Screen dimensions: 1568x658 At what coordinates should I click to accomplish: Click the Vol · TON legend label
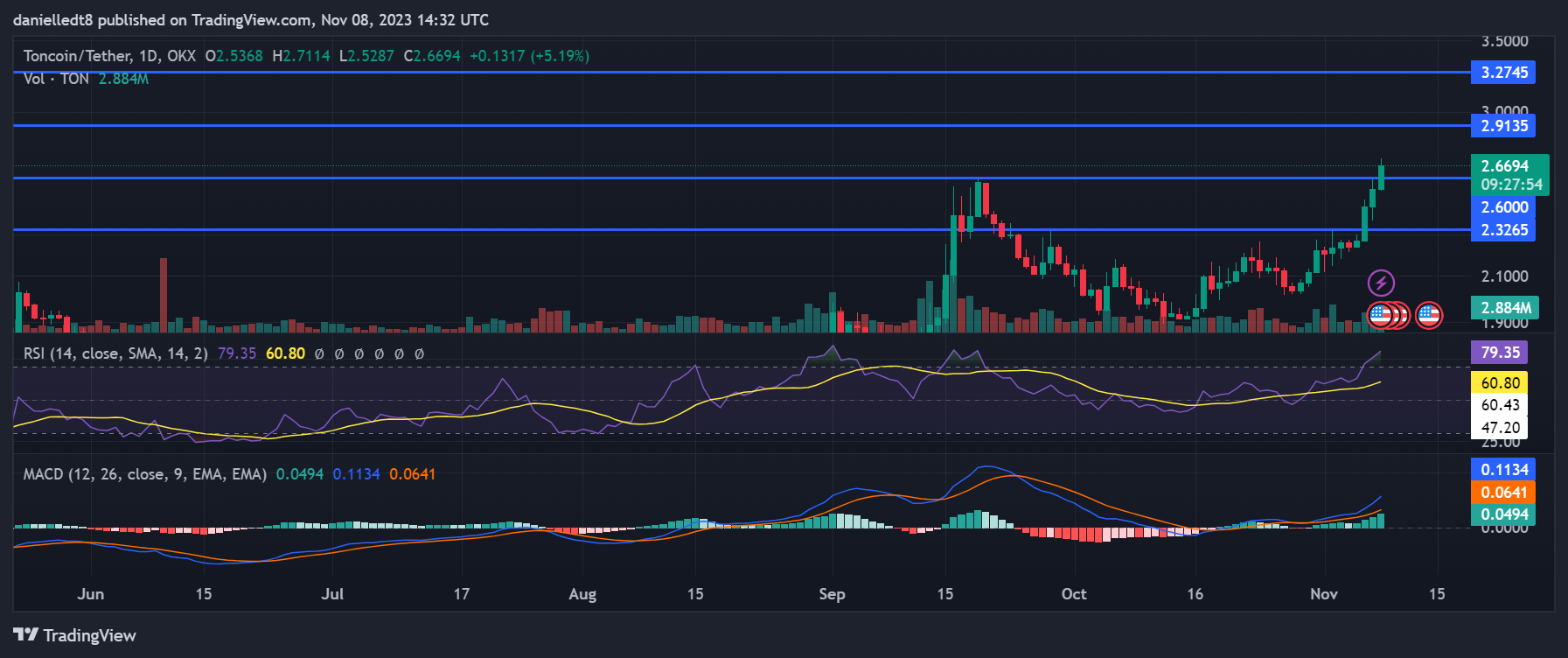[x=56, y=79]
